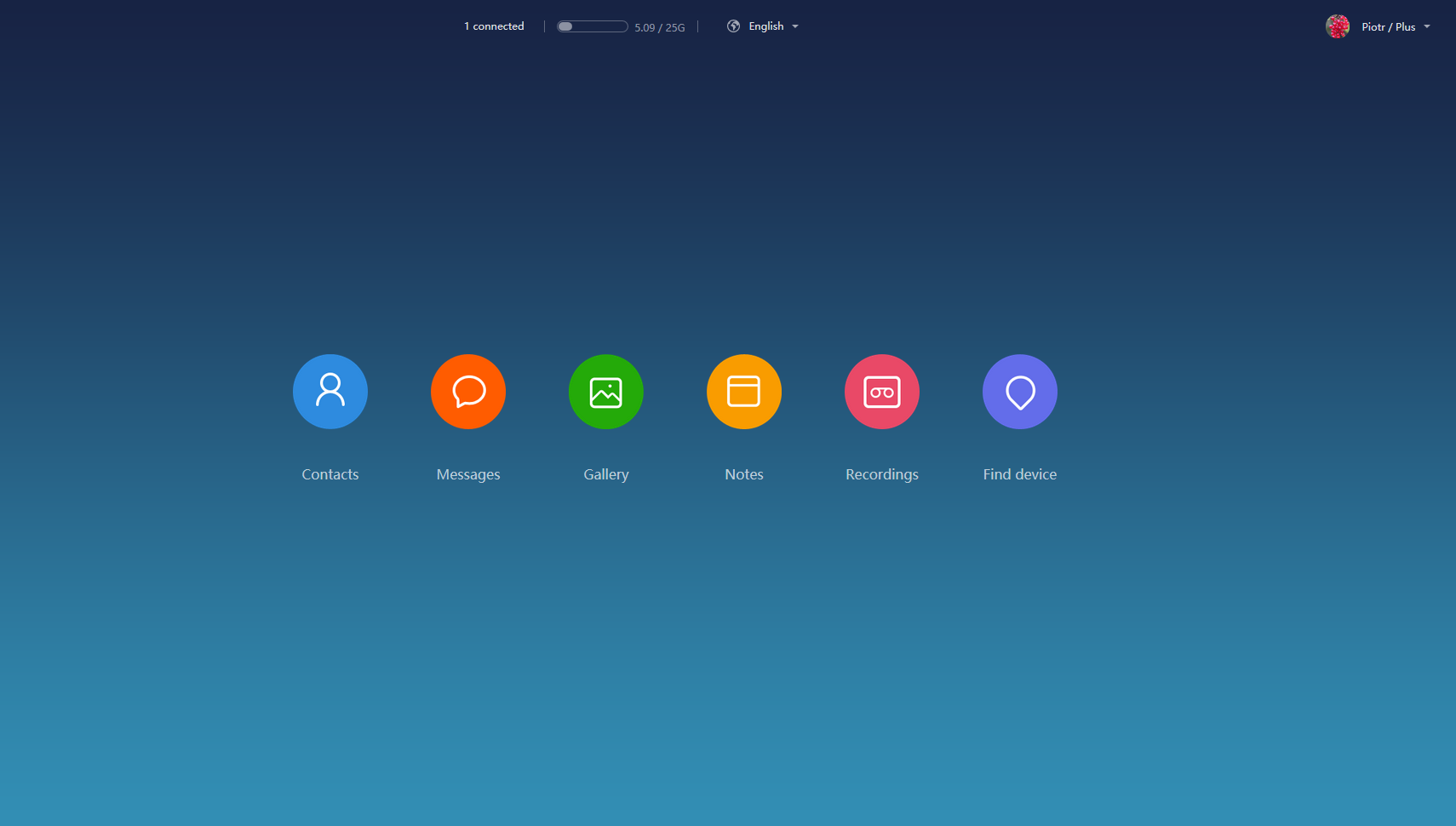
Task: Open the green Gallery icon
Action: [x=606, y=392]
